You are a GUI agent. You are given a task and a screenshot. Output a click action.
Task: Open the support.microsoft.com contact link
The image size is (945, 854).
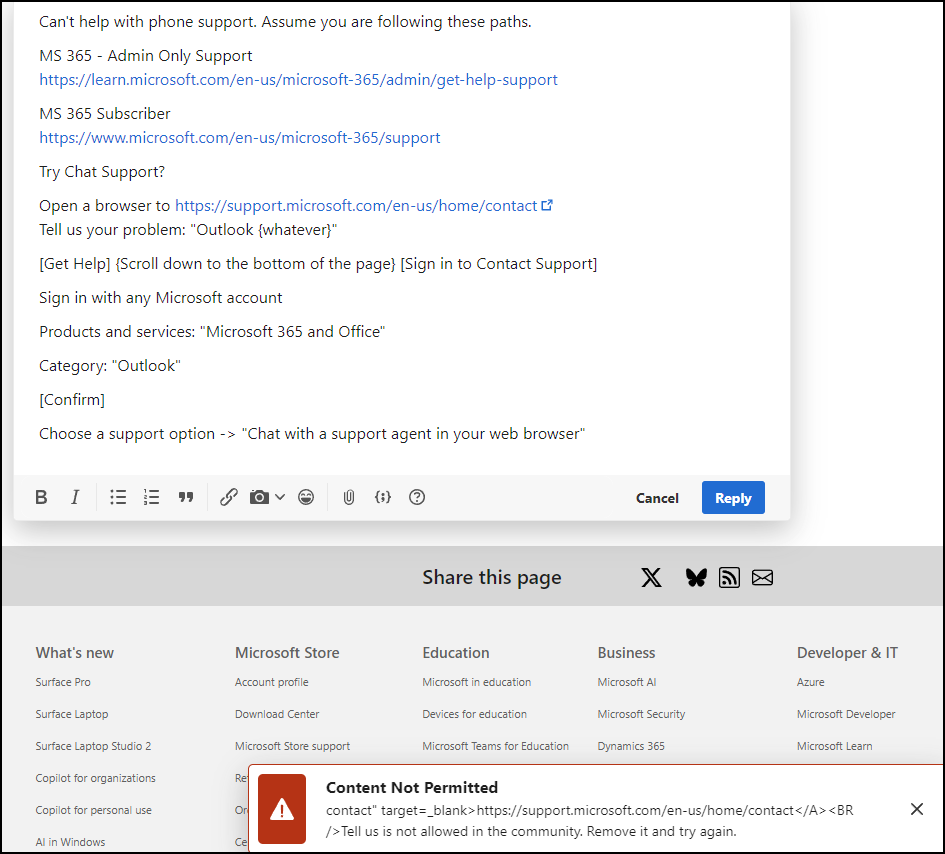point(356,206)
